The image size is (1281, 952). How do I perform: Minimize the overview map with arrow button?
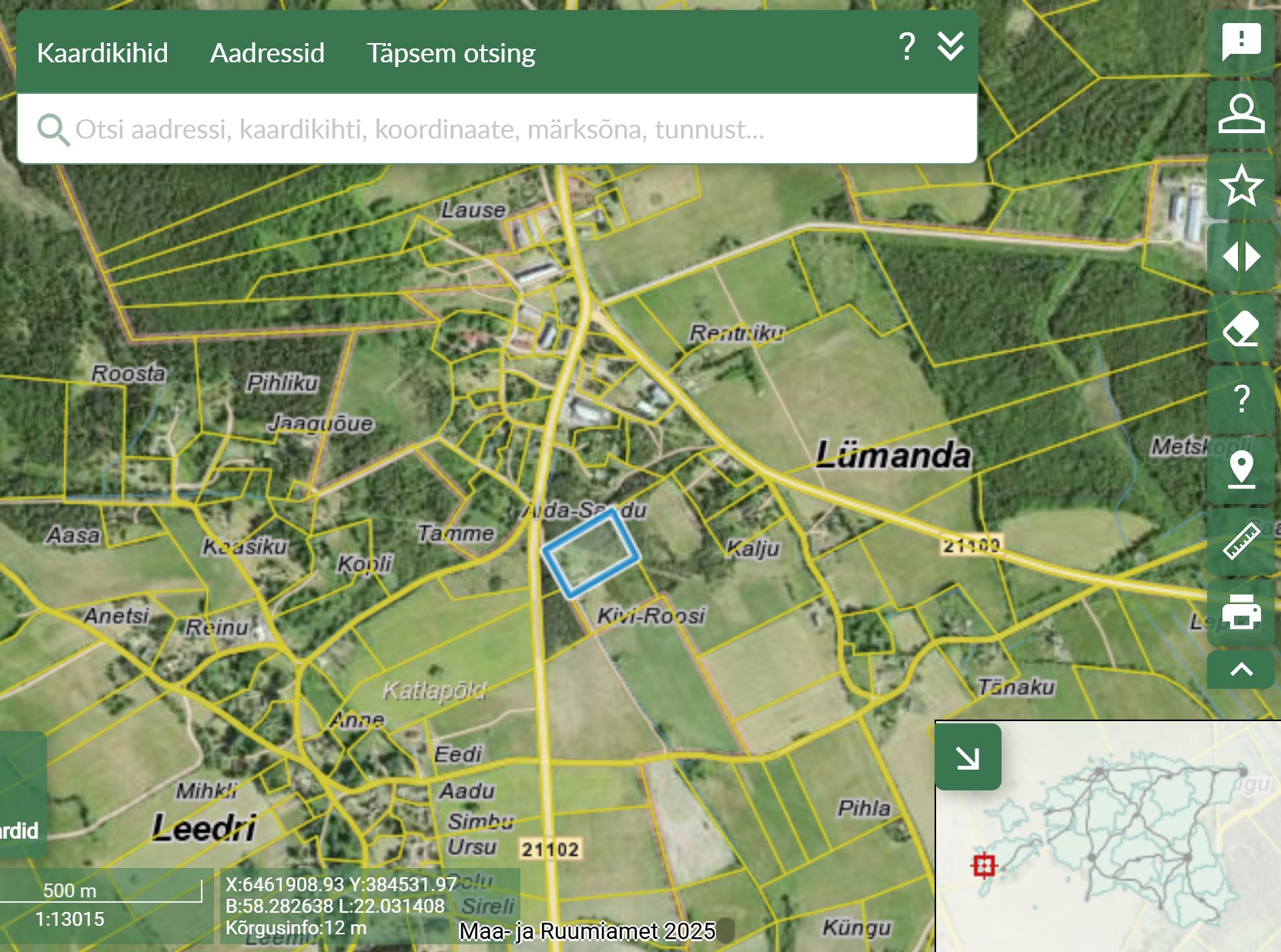(968, 757)
